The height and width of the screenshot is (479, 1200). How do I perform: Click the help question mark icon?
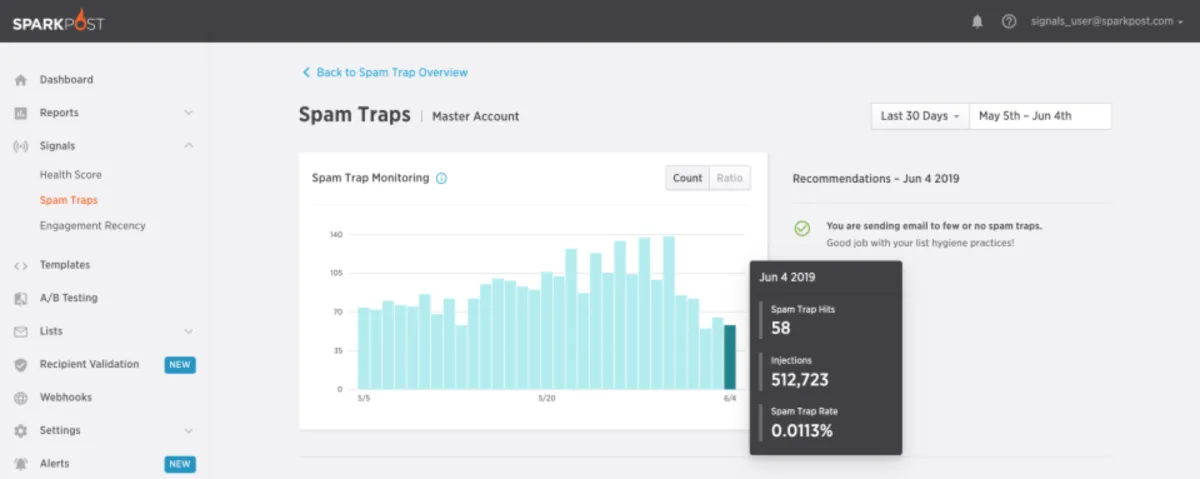tap(1009, 21)
